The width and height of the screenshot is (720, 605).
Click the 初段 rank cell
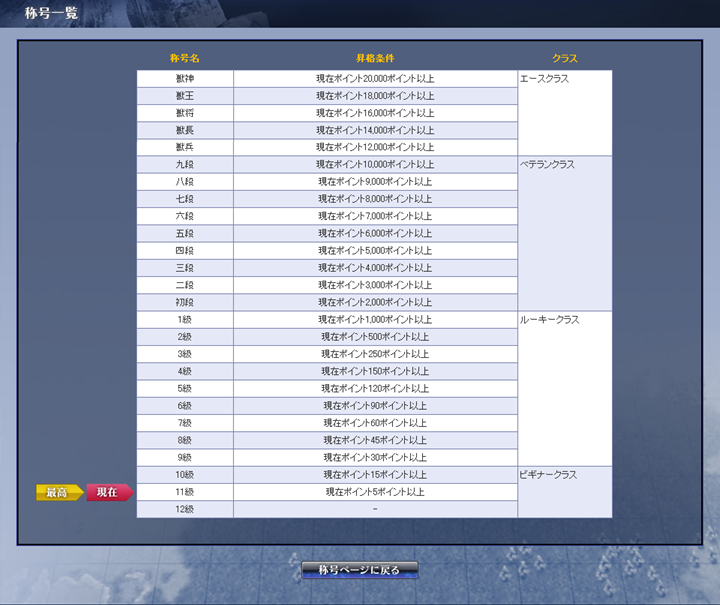185,302
